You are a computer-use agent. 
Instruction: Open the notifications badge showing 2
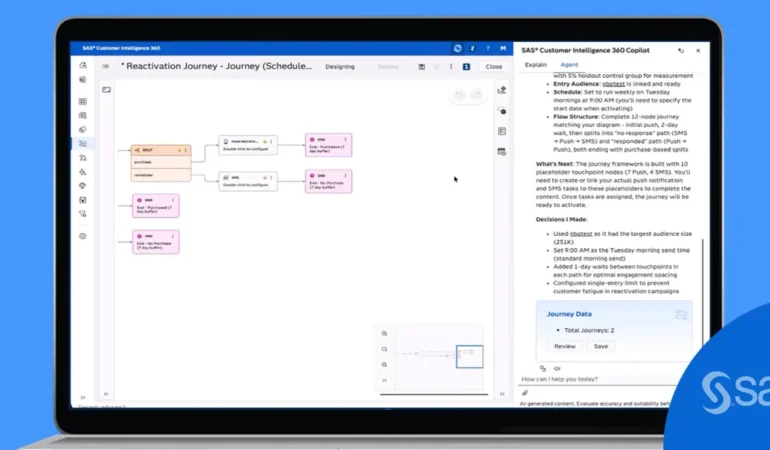click(x=472, y=48)
